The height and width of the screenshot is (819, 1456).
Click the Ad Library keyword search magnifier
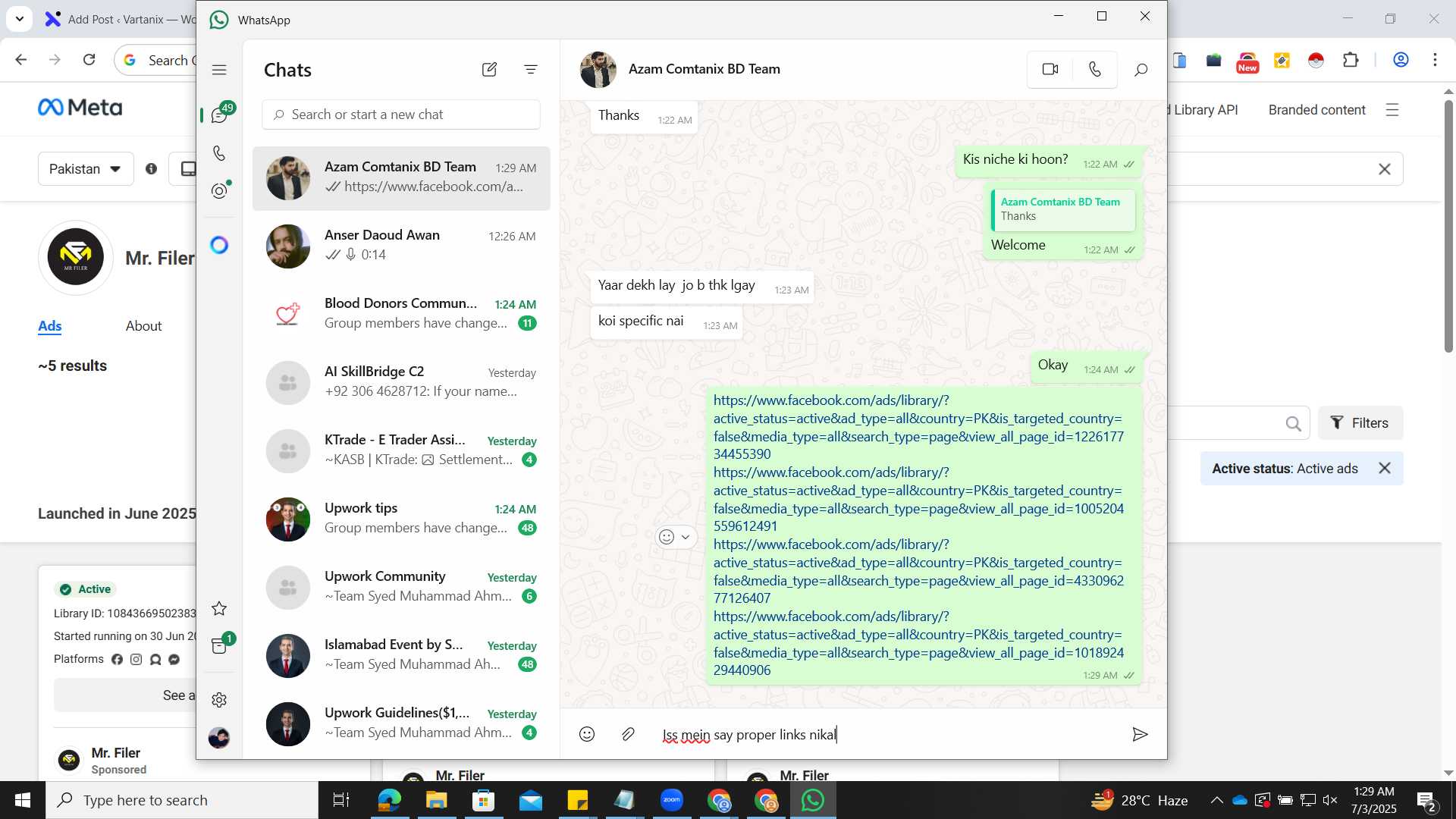pyautogui.click(x=1294, y=424)
